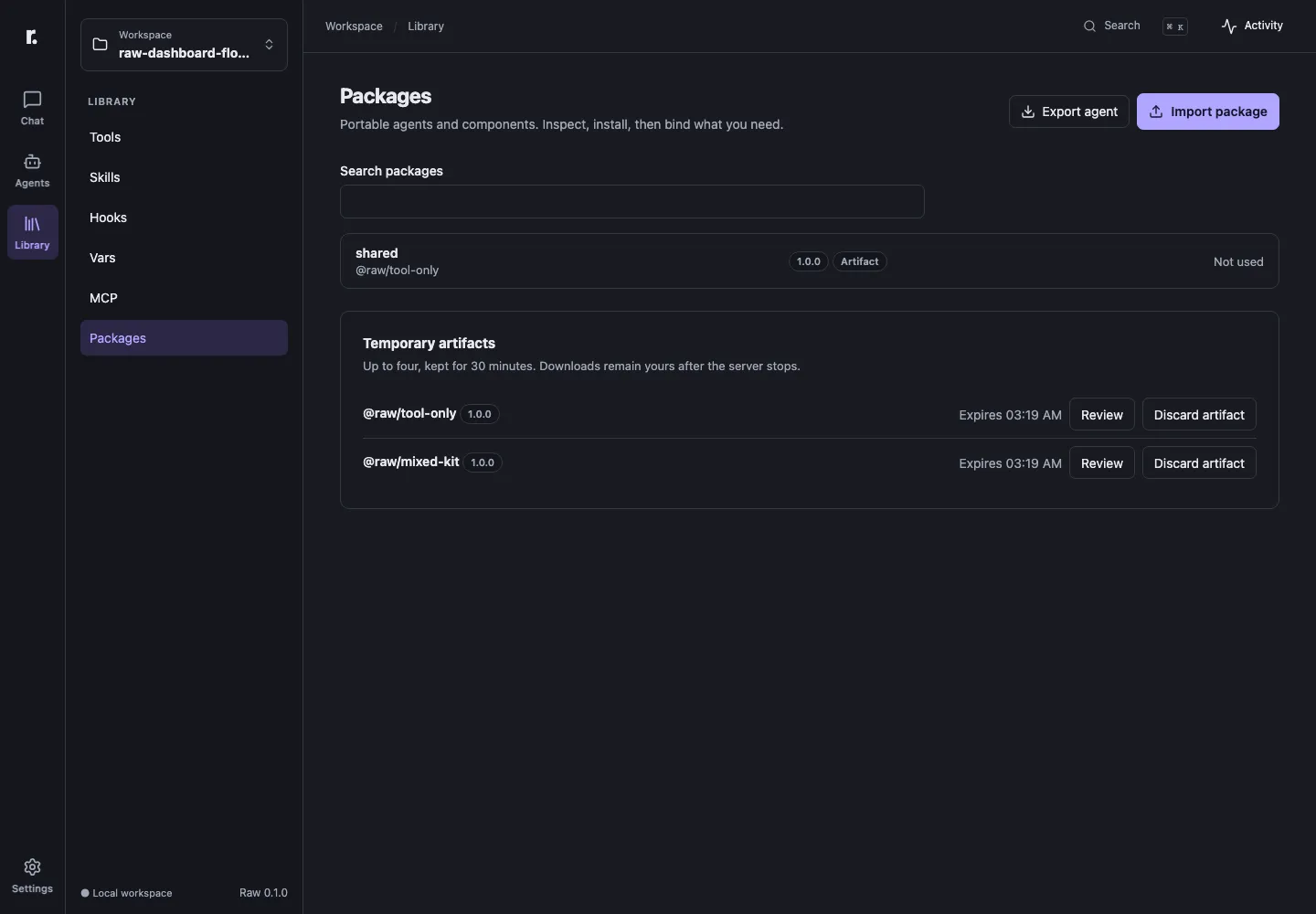Click the Export agent button

click(x=1069, y=112)
